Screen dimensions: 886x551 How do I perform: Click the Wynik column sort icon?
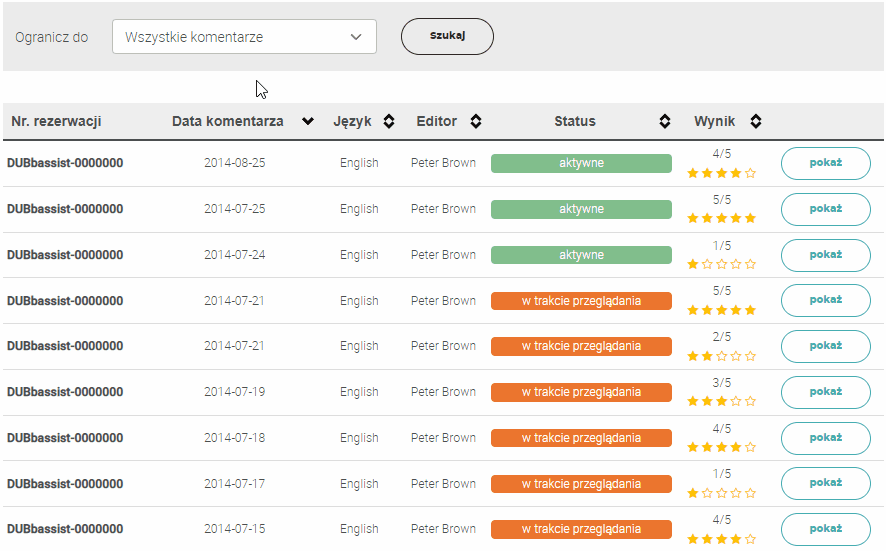click(x=756, y=122)
